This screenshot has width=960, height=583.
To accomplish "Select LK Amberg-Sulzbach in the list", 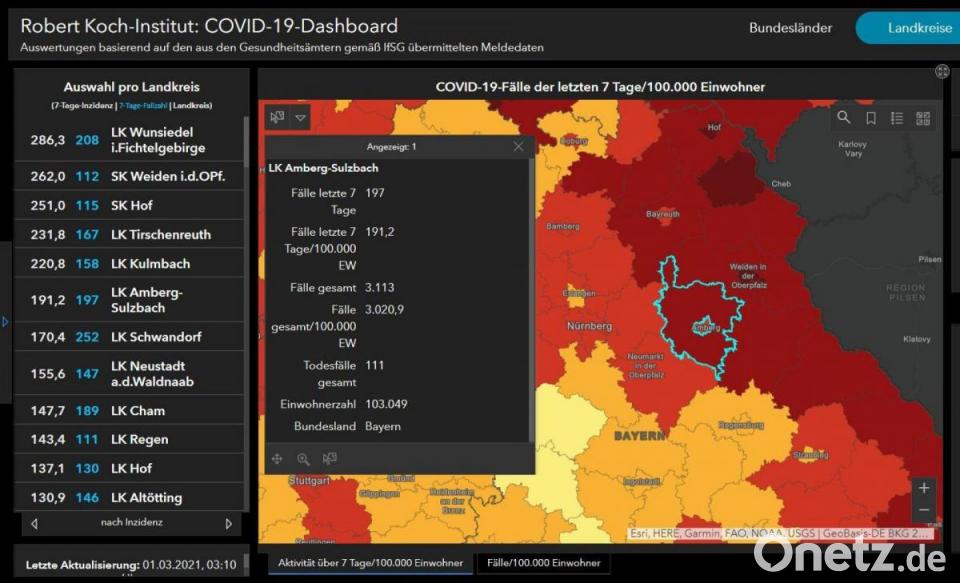I will [129, 300].
